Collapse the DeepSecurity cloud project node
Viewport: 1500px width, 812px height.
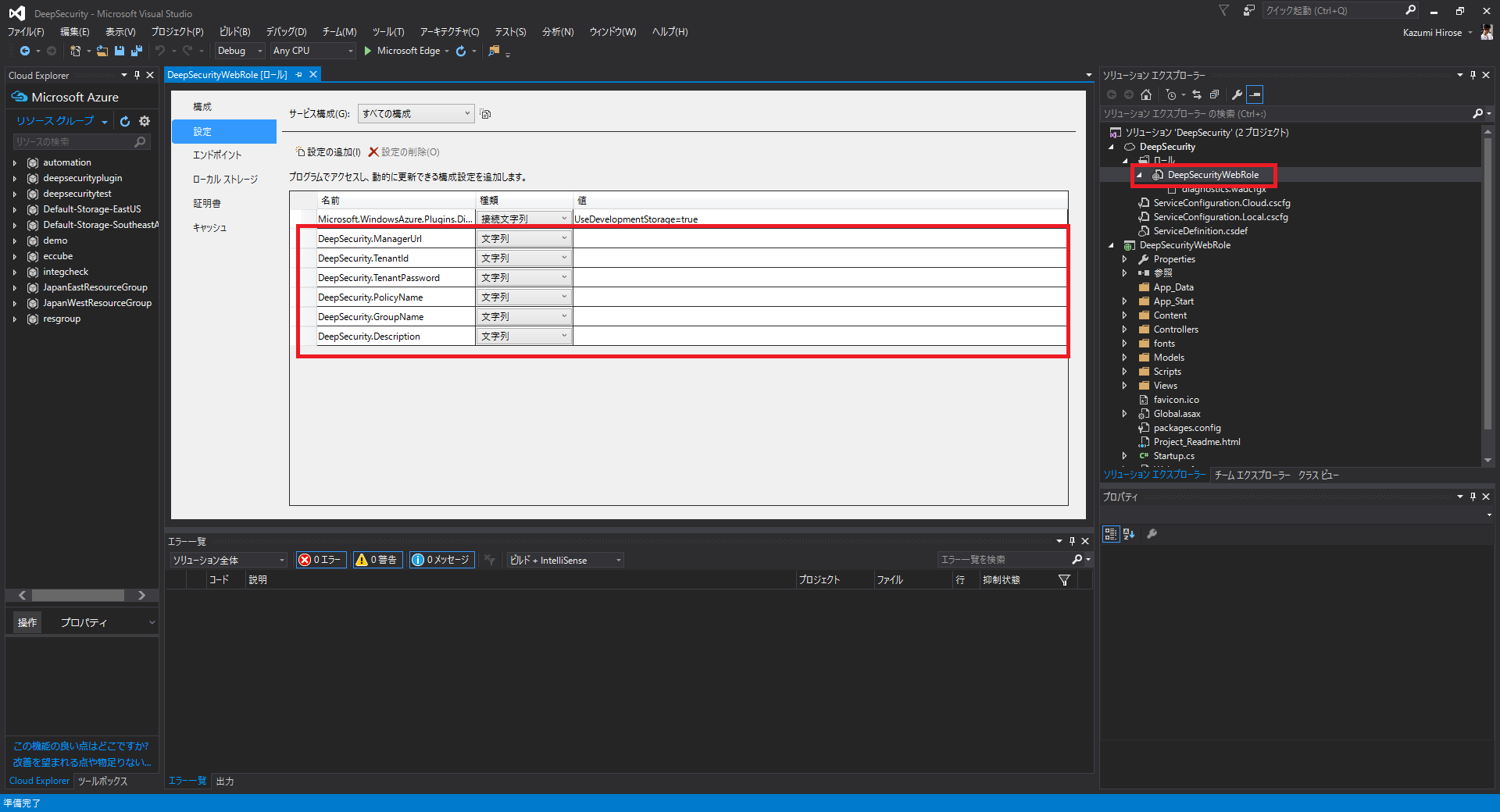(x=1111, y=147)
